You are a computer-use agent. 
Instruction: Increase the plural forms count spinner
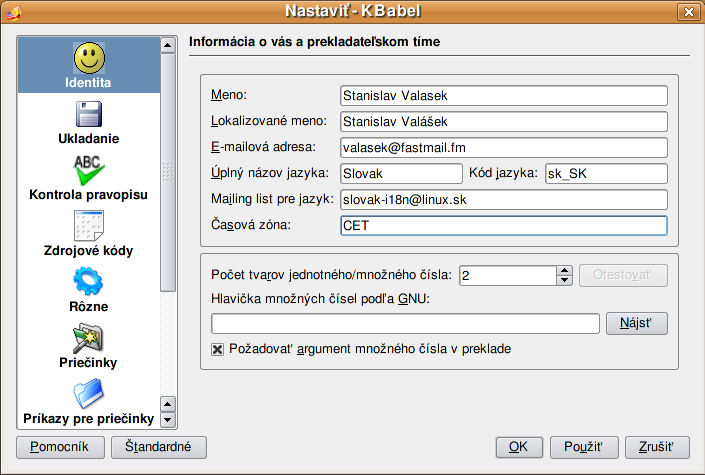(x=564, y=270)
